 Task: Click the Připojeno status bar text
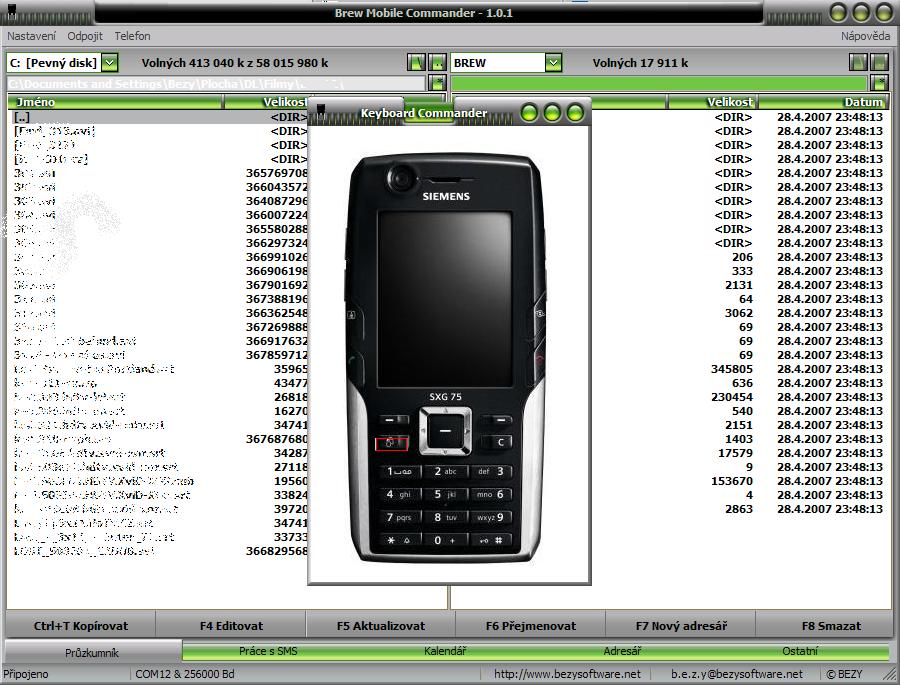click(x=26, y=674)
